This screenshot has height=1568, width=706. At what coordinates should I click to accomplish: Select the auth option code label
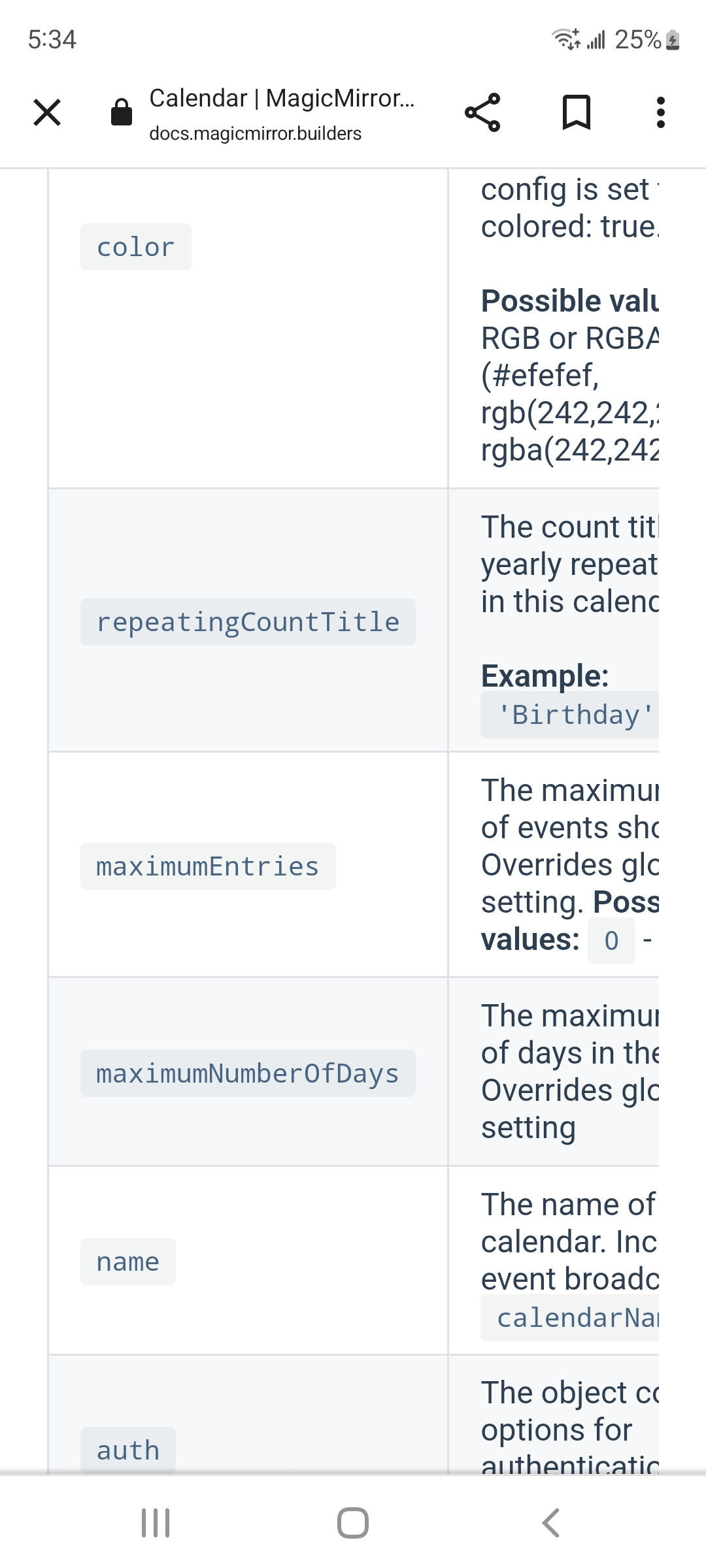click(x=127, y=1449)
